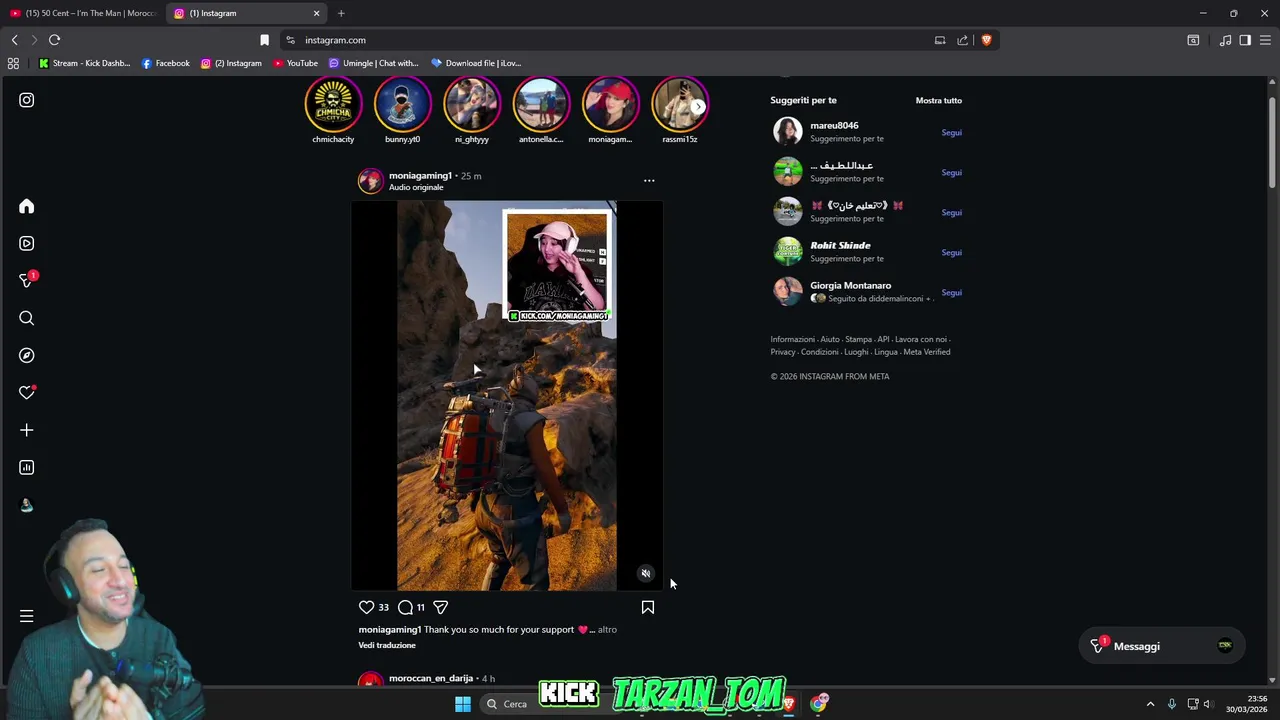Open Download file iLov... bookmark
The height and width of the screenshot is (720, 1280).
coord(477,63)
